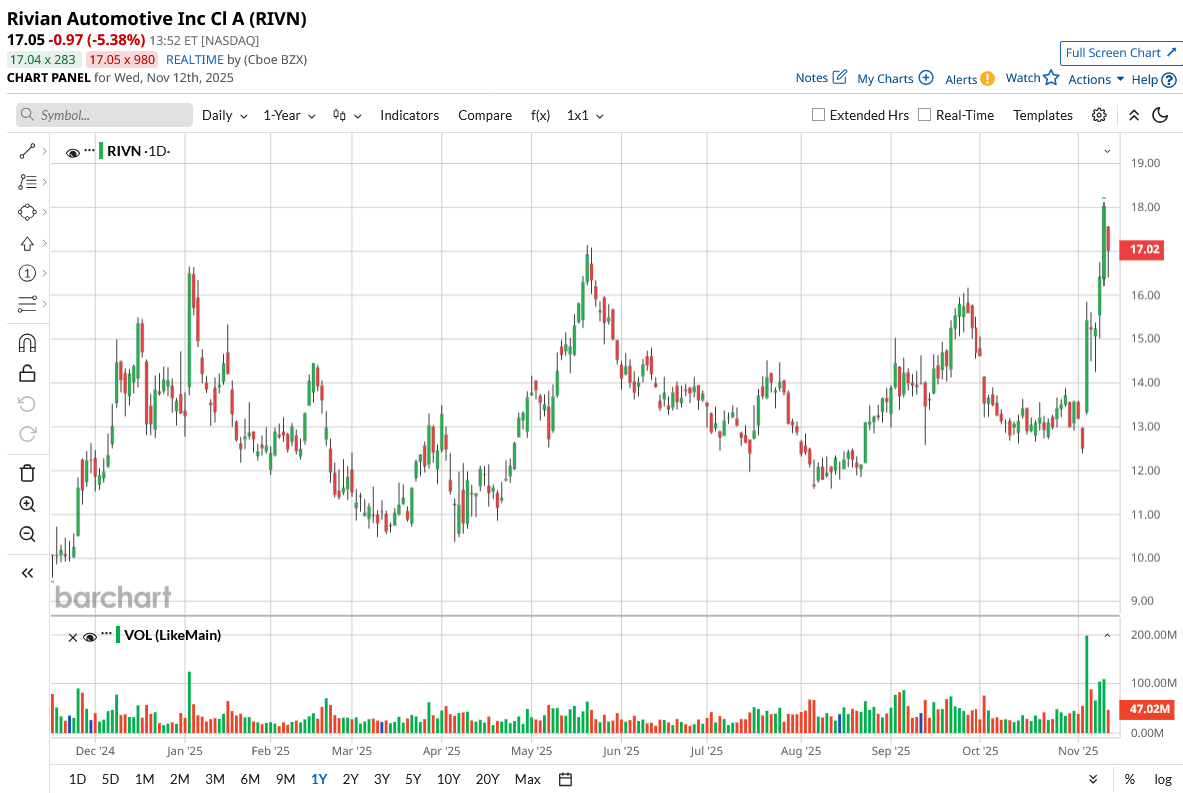Toggle the magnet snap mode

pyautogui.click(x=27, y=343)
